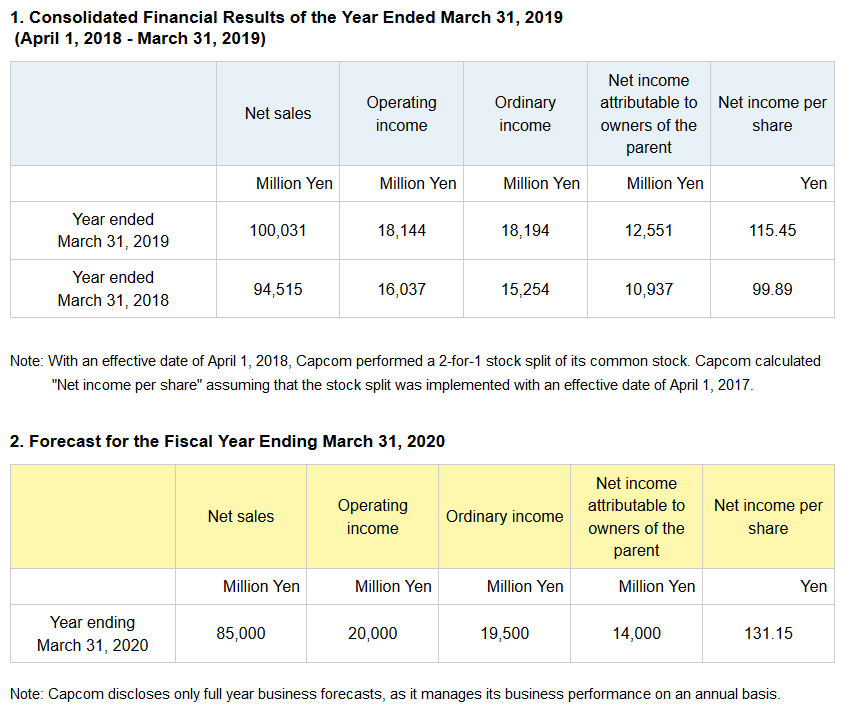The image size is (852, 708).
Task: Click net income value 10,937
Action: pos(649,289)
